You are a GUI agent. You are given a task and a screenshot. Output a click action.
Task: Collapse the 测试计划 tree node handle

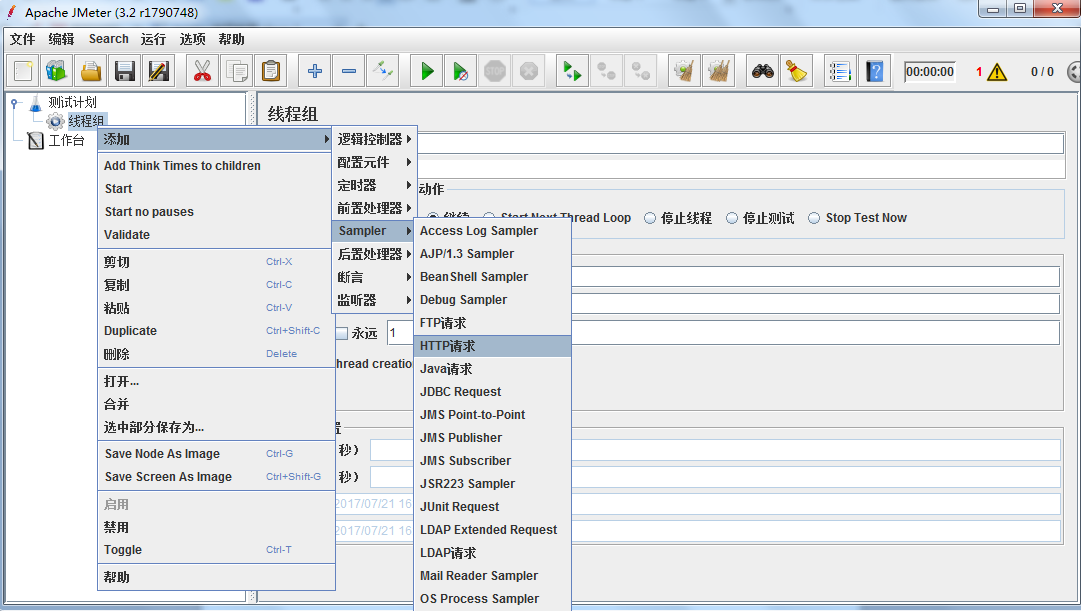(14, 103)
